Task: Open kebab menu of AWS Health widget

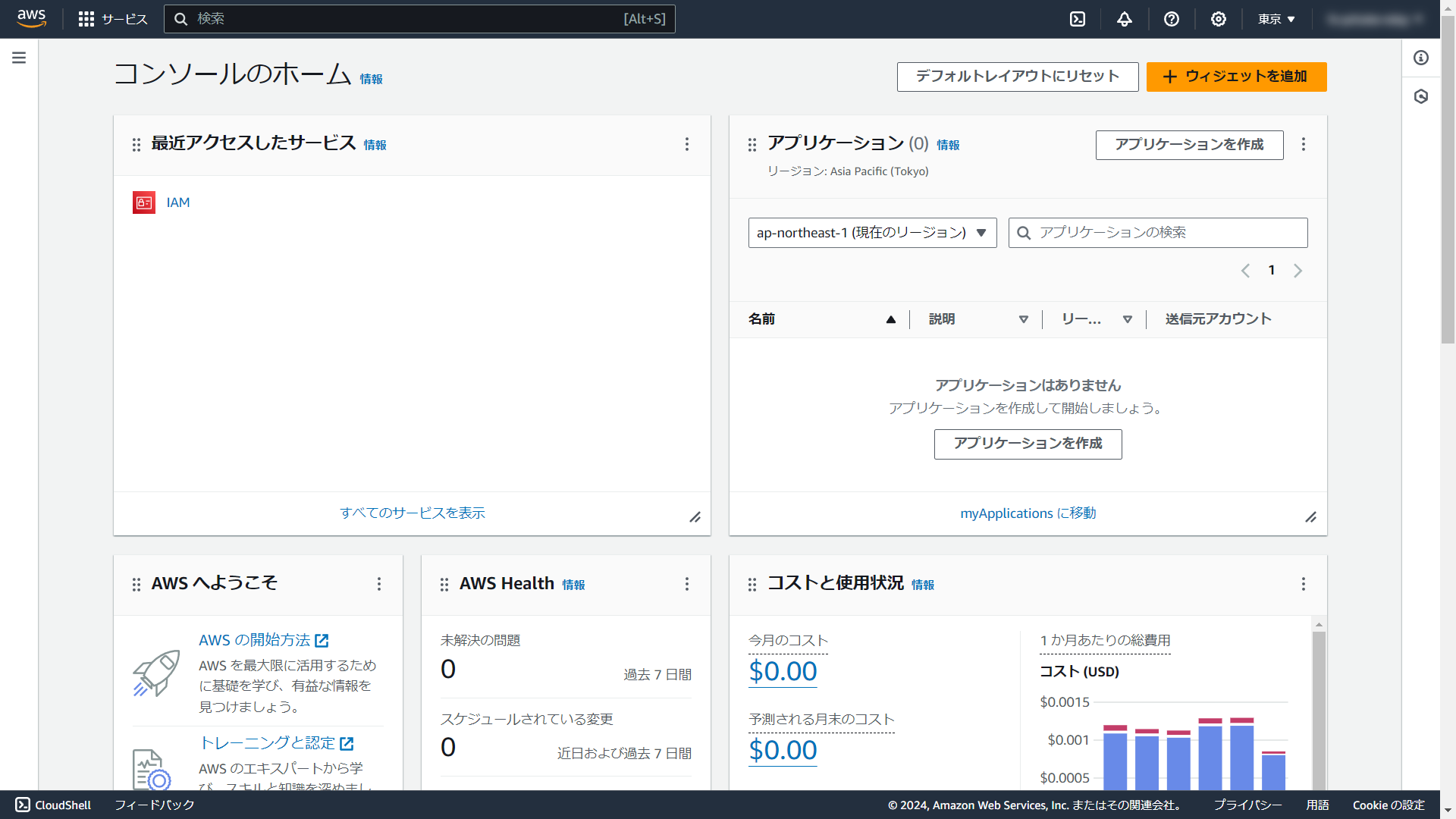Action: (687, 584)
